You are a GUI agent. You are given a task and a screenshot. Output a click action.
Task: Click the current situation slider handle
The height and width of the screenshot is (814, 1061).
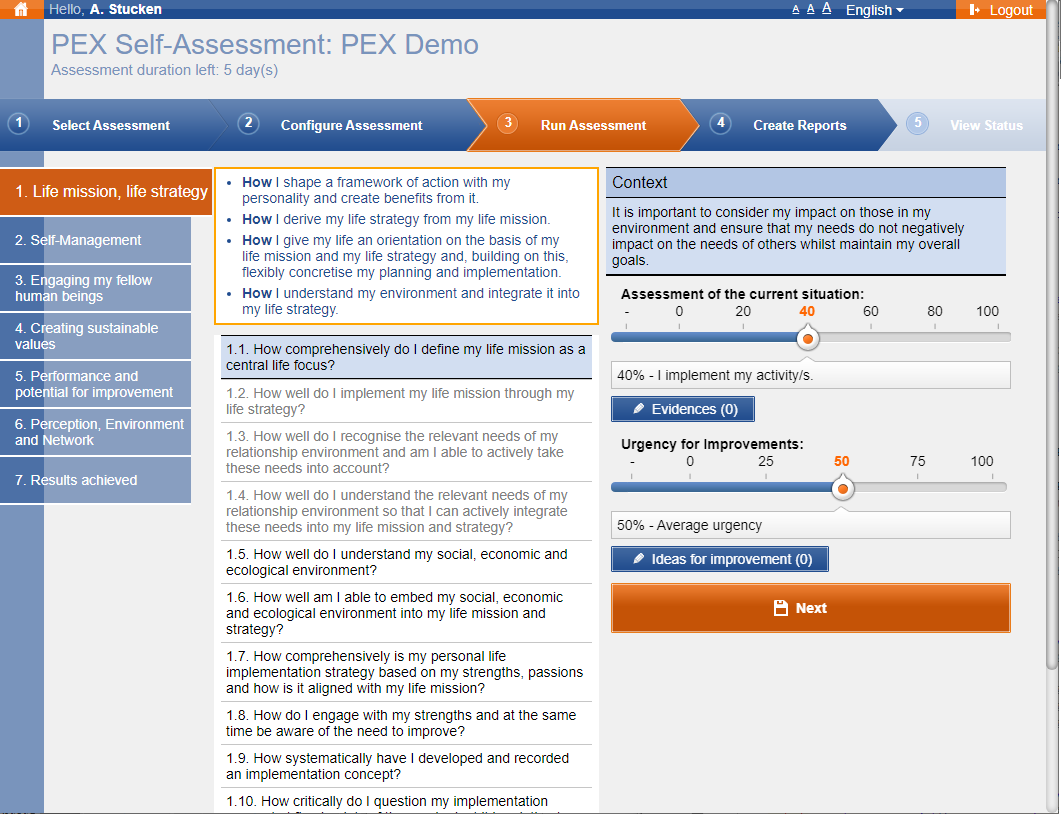pyautogui.click(x=808, y=339)
